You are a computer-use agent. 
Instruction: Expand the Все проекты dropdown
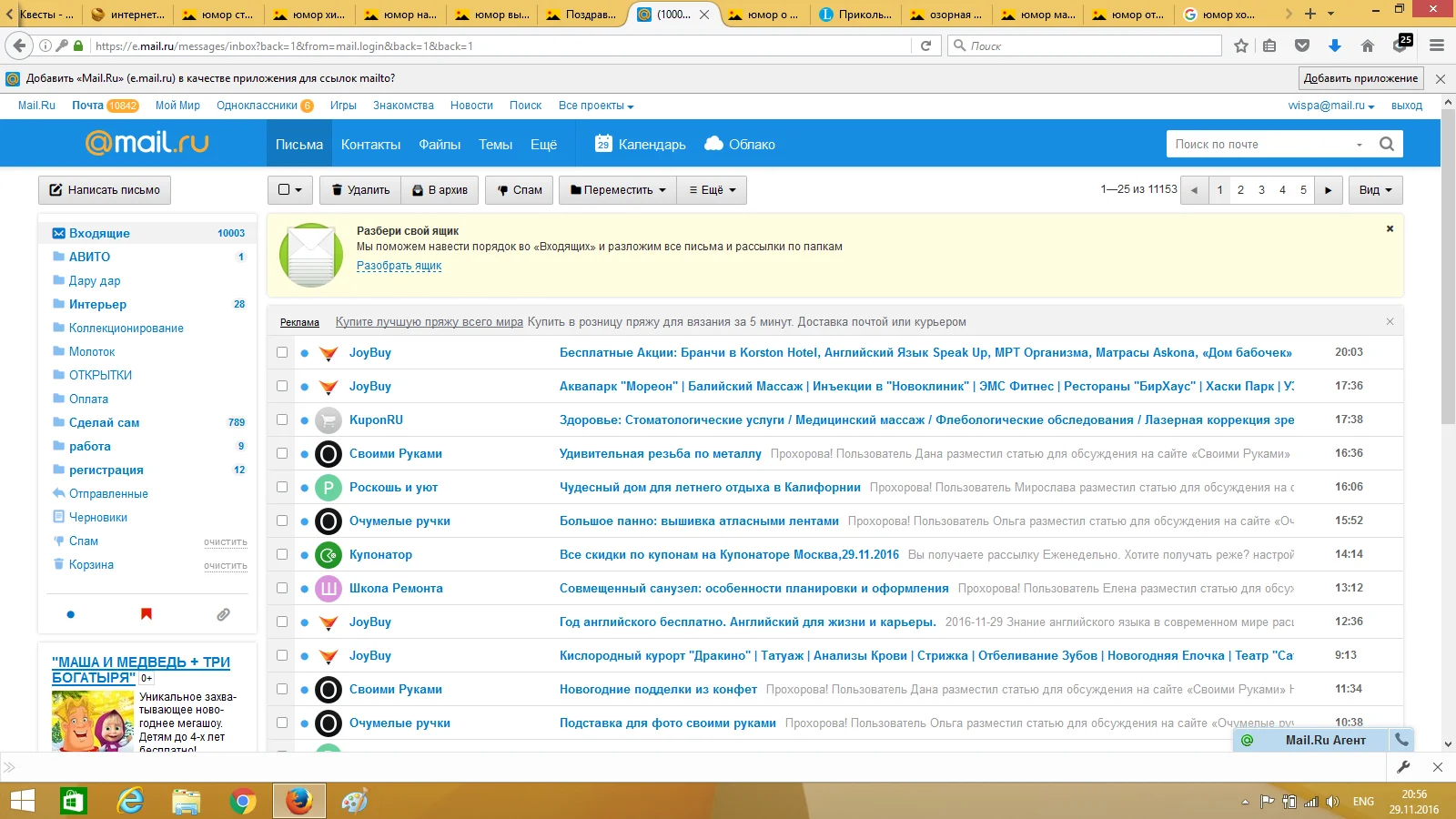pyautogui.click(x=596, y=106)
